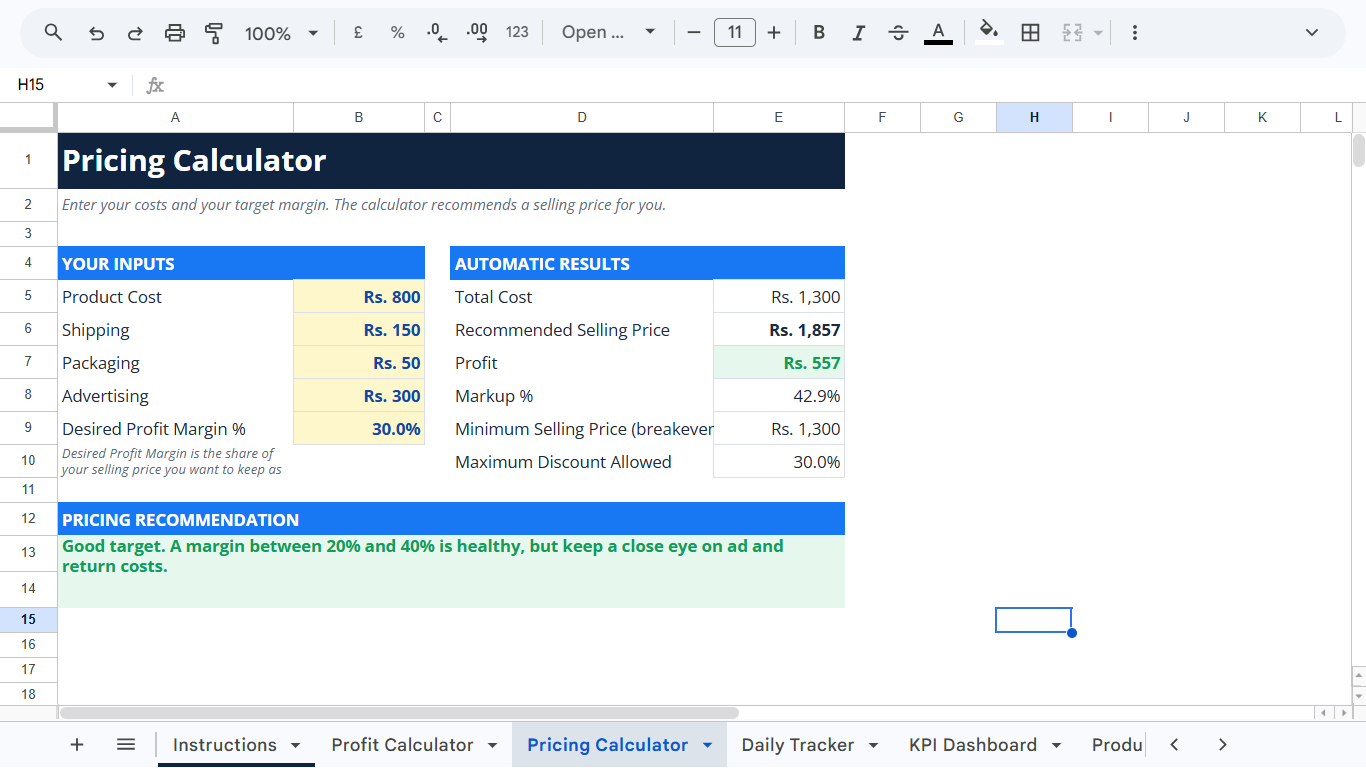Click the Profit value Rs. 557

(x=779, y=363)
